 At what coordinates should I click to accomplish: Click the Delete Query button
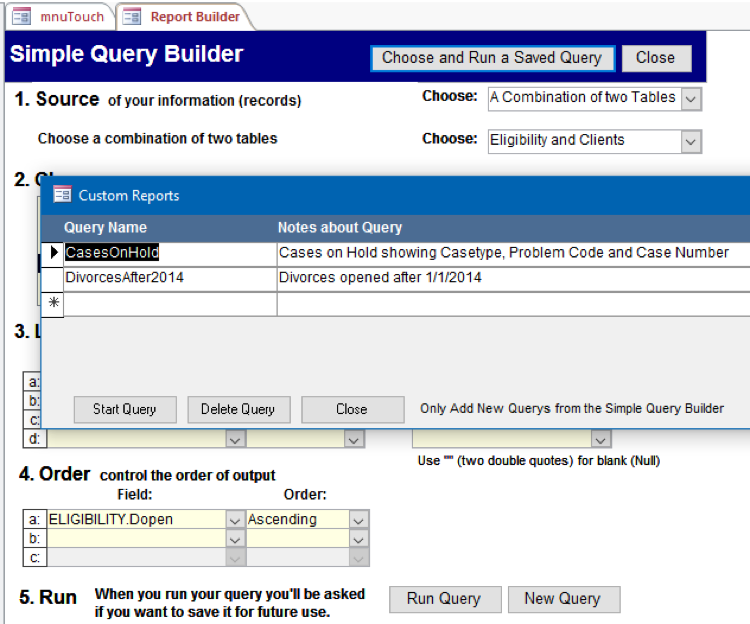click(x=238, y=409)
